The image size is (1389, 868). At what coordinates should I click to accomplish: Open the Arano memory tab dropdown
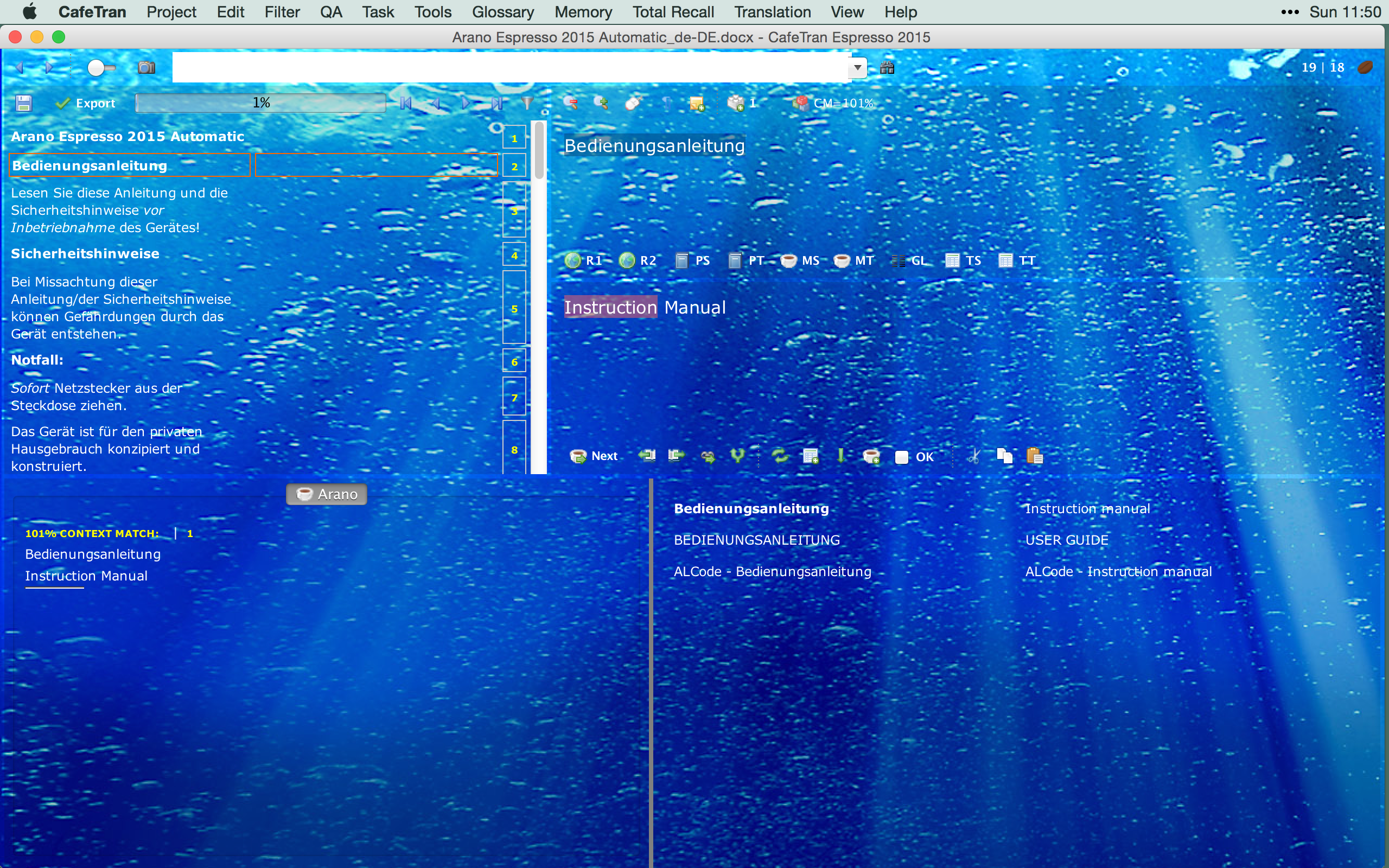327,494
